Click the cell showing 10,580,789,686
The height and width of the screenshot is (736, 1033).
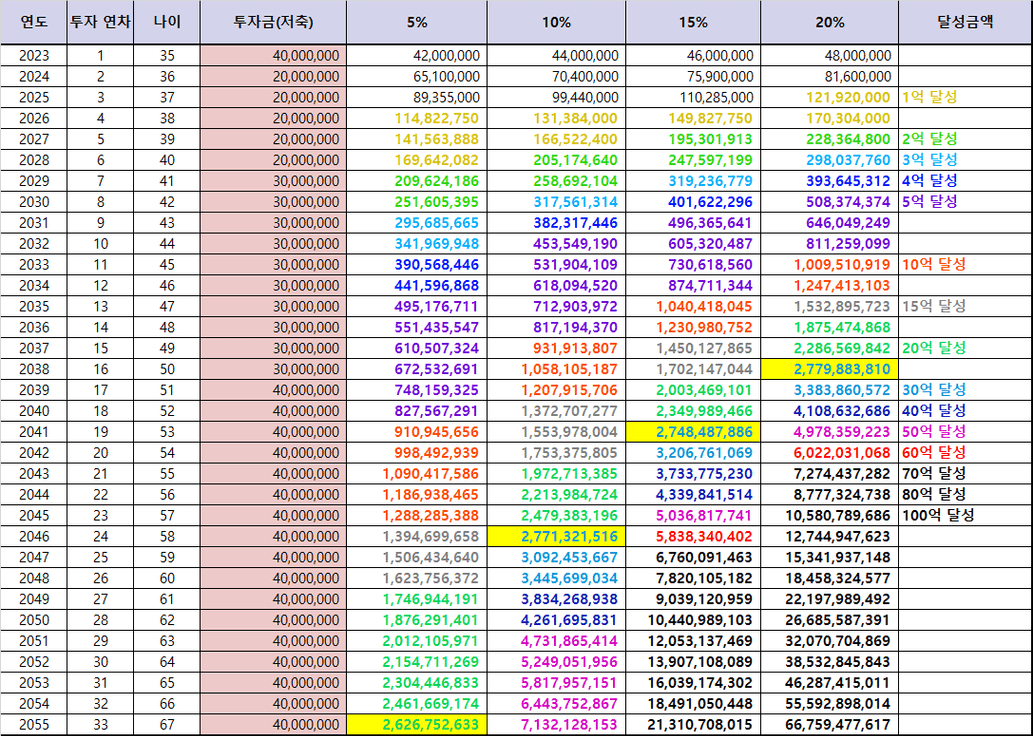(829, 515)
